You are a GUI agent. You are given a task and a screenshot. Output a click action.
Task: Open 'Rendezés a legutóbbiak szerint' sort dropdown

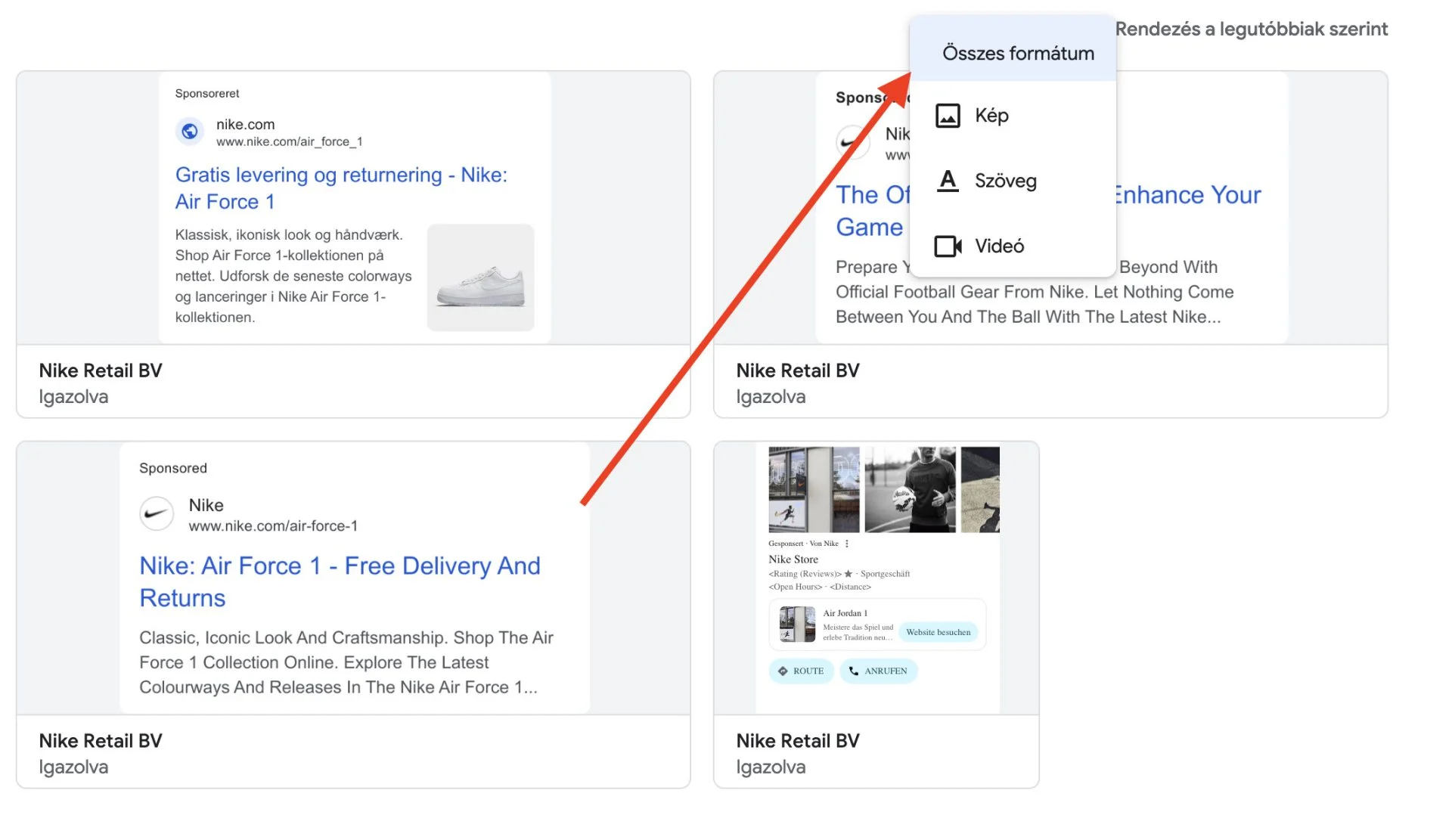pos(1252,29)
